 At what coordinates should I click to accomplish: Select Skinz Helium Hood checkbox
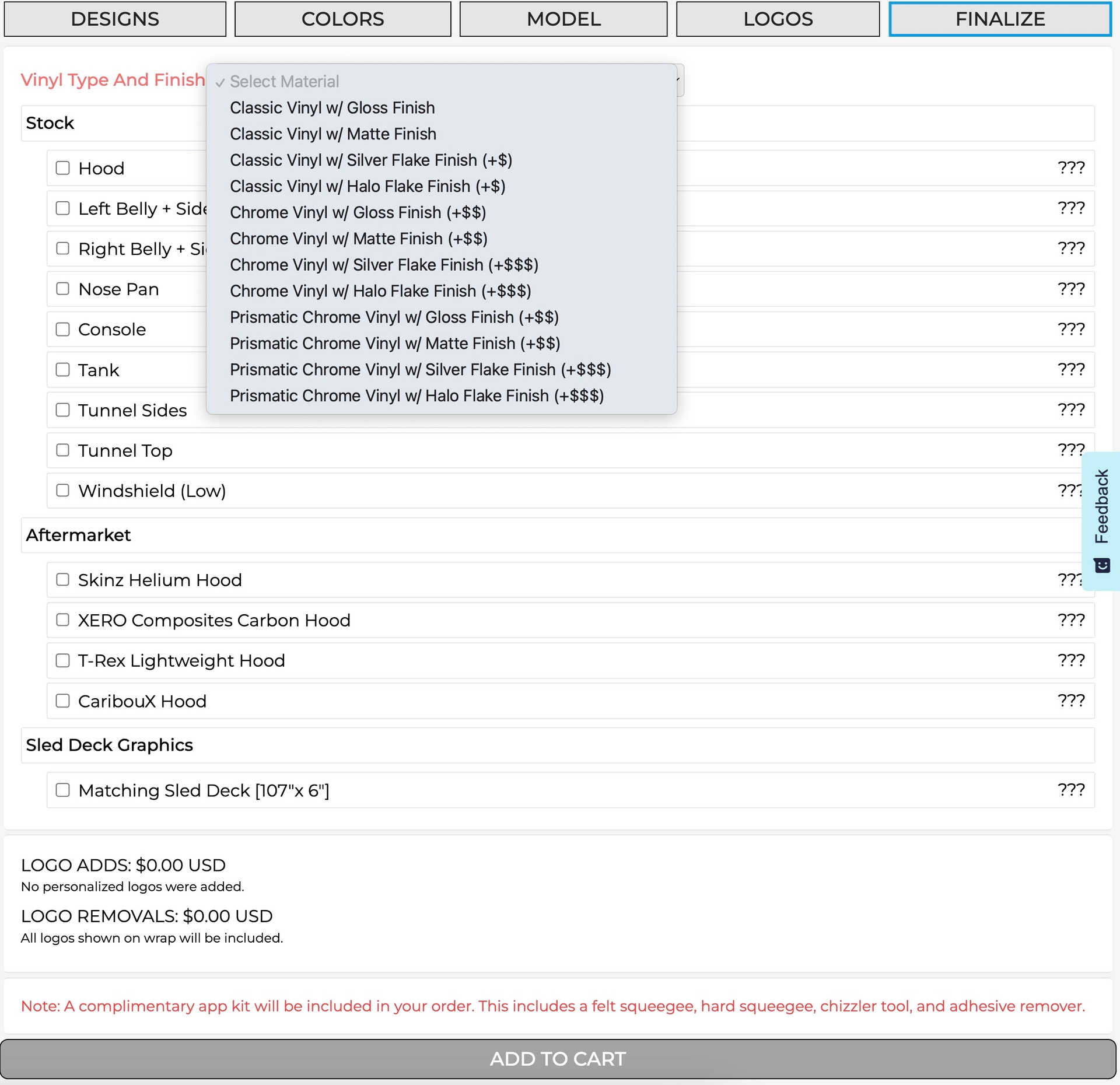click(62, 579)
